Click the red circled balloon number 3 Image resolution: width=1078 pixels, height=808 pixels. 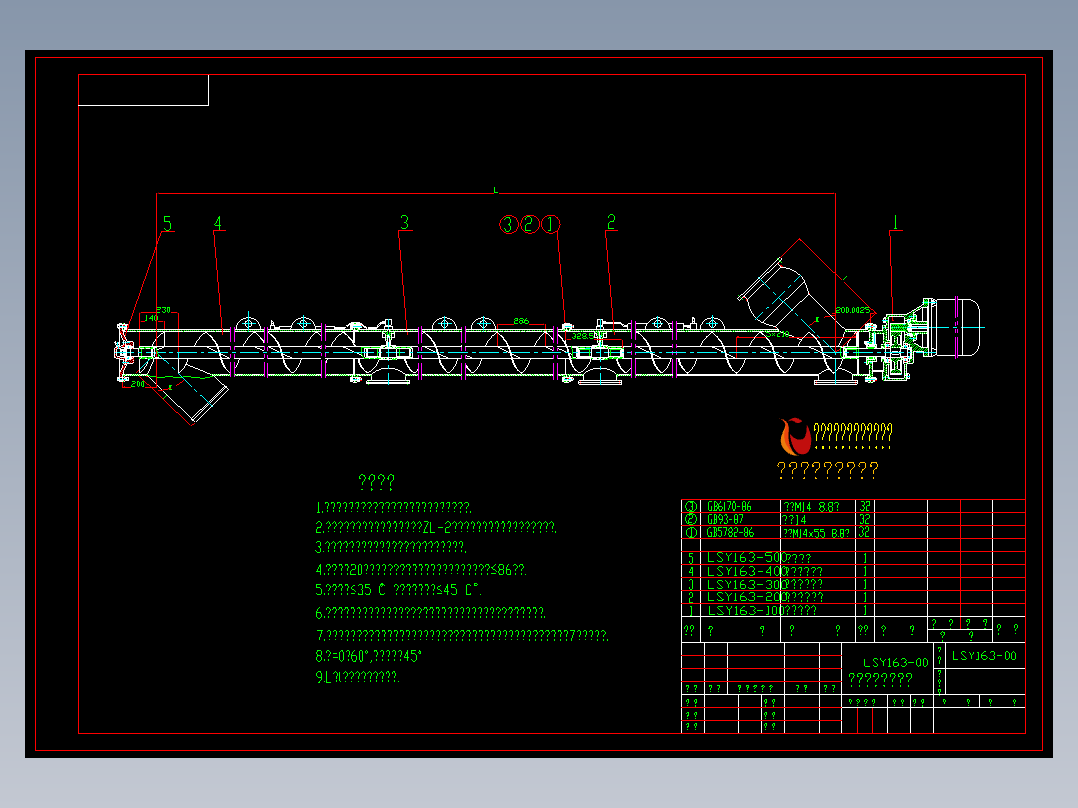[509, 224]
